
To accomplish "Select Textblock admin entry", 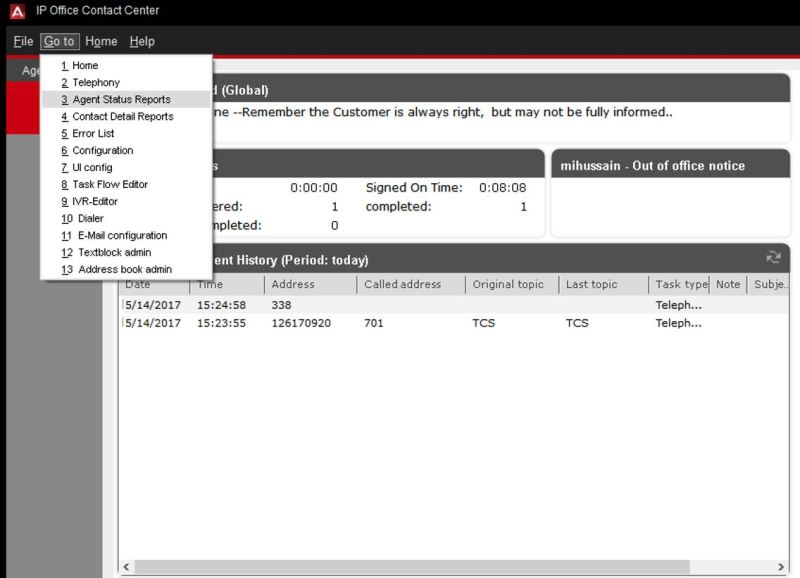I will click(126, 253).
